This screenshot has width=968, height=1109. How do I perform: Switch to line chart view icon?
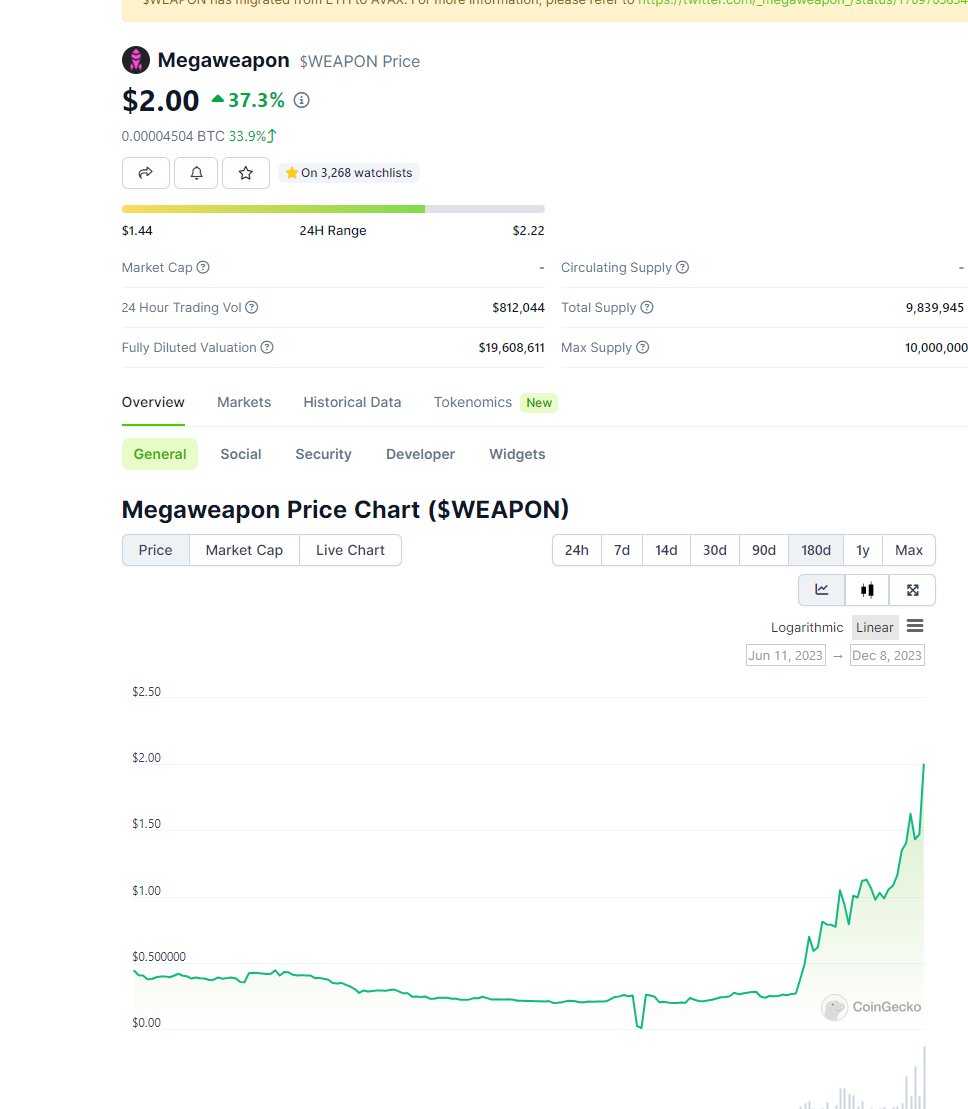pos(822,590)
